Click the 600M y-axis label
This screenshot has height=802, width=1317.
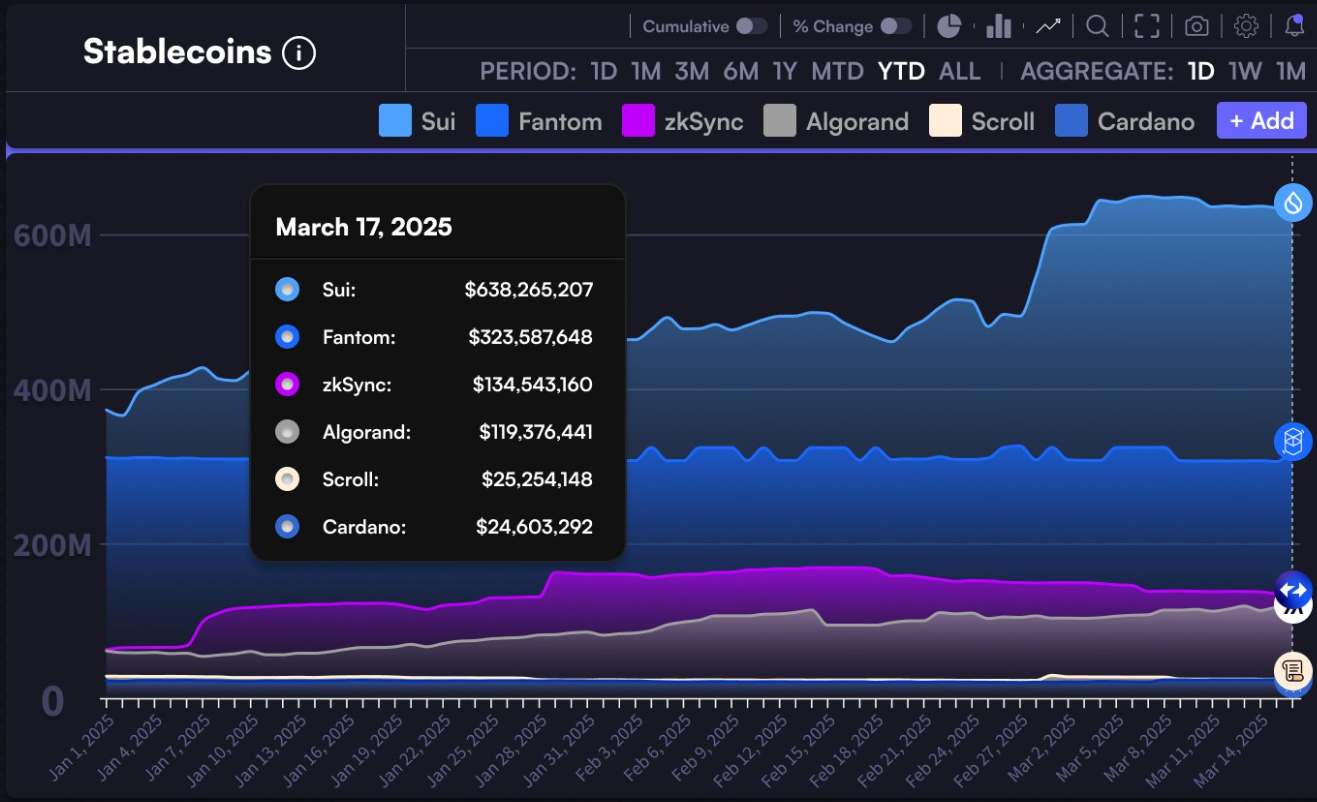(53, 236)
